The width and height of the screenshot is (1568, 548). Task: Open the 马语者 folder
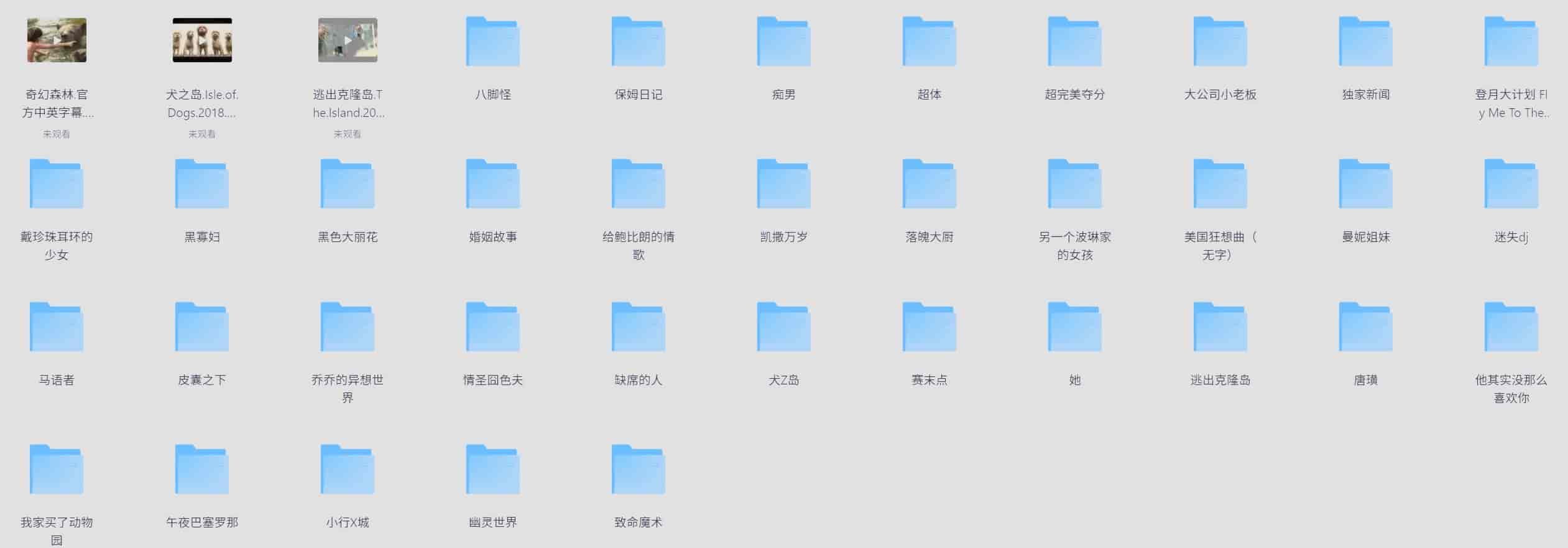tap(57, 328)
